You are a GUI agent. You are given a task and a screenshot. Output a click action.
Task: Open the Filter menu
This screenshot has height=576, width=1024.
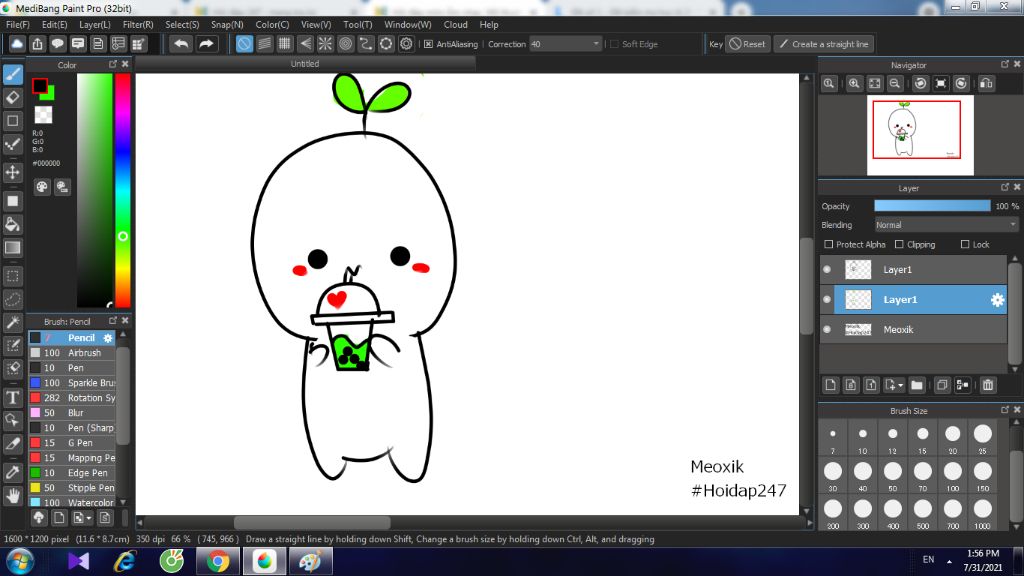pos(138,25)
